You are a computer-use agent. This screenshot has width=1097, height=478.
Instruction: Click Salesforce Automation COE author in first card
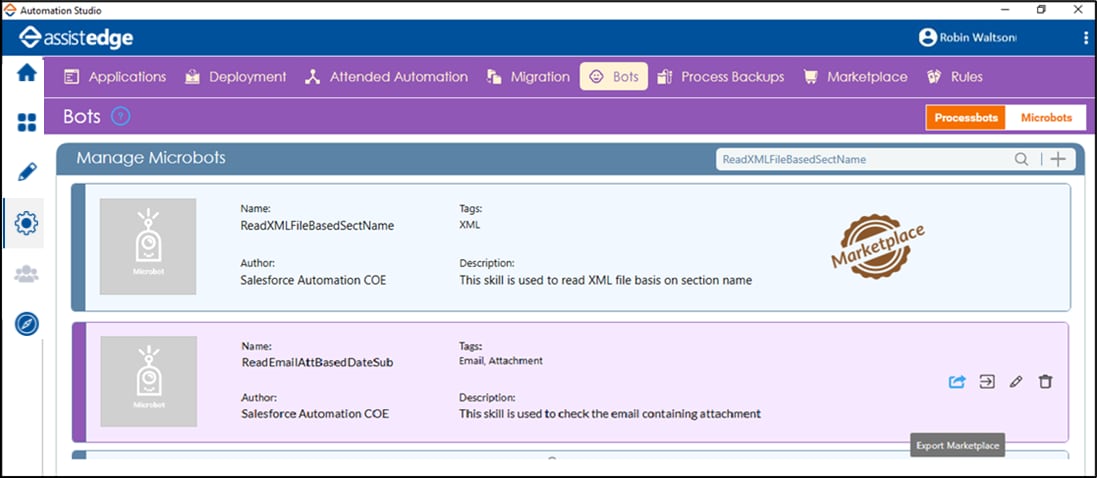click(x=313, y=280)
